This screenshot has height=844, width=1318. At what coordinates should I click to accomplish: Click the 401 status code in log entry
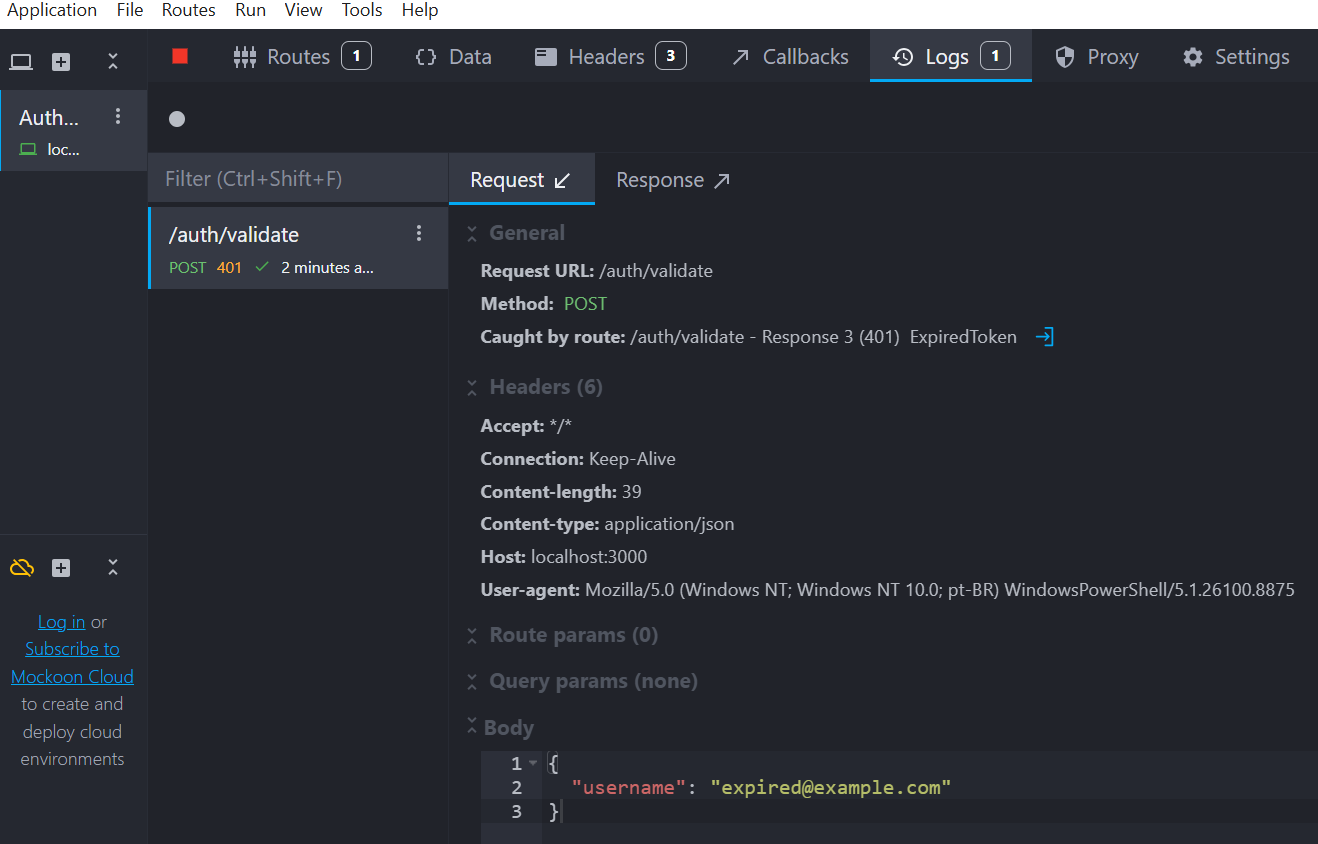click(x=229, y=268)
